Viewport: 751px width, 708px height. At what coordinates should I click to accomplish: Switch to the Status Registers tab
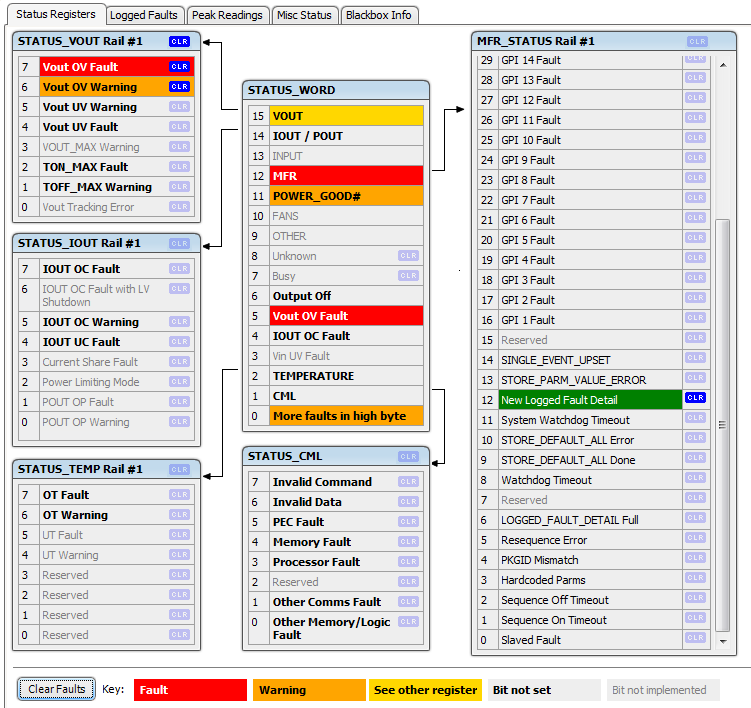(56, 14)
